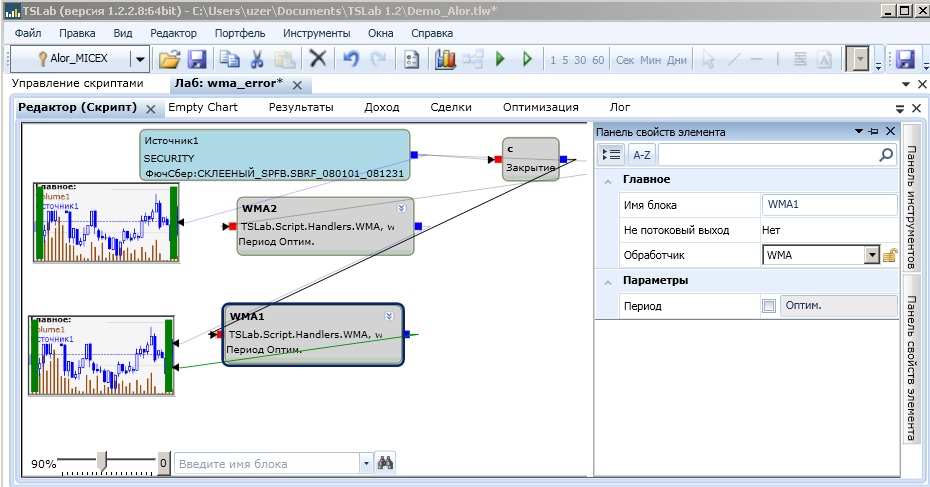Expand the WMA2 block chevron

point(402,208)
